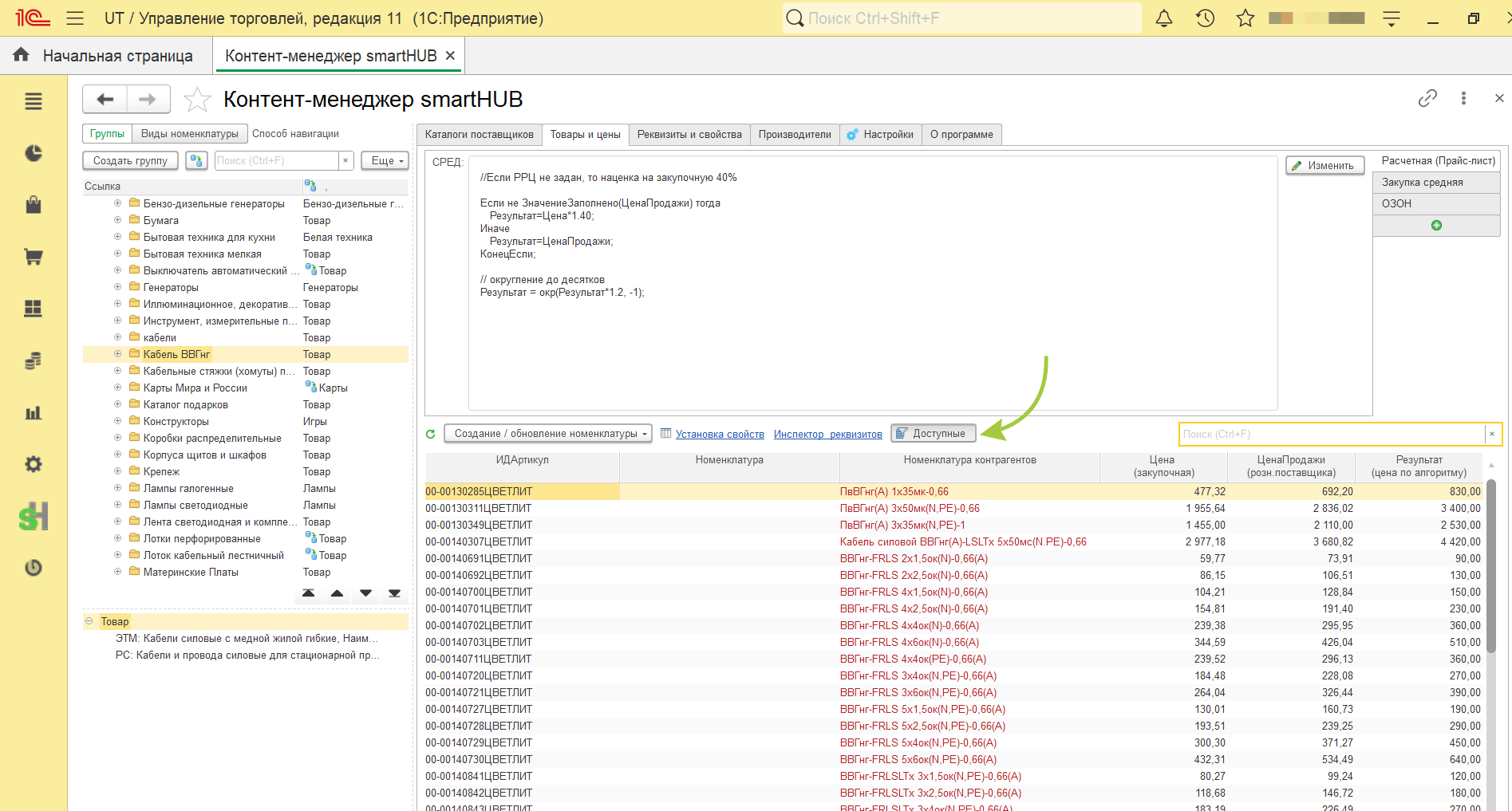Viewport: 1512px width, 811px height.
Task: Click the products table search field
Action: pyautogui.click(x=1332, y=435)
